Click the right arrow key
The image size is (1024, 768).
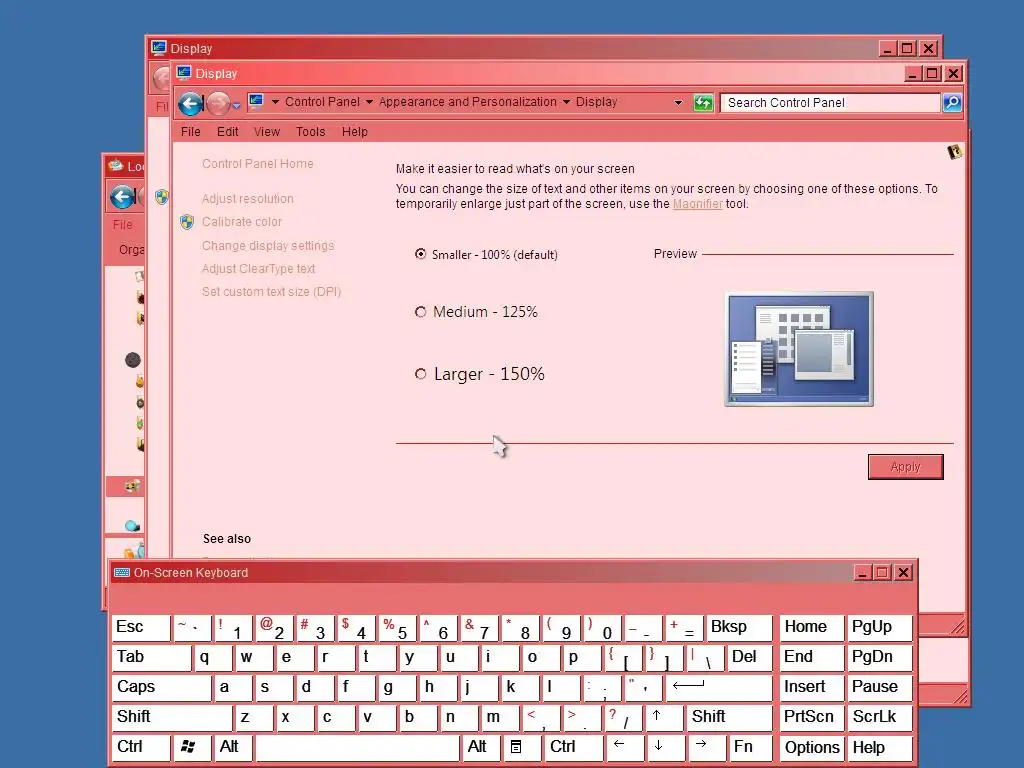click(x=707, y=748)
